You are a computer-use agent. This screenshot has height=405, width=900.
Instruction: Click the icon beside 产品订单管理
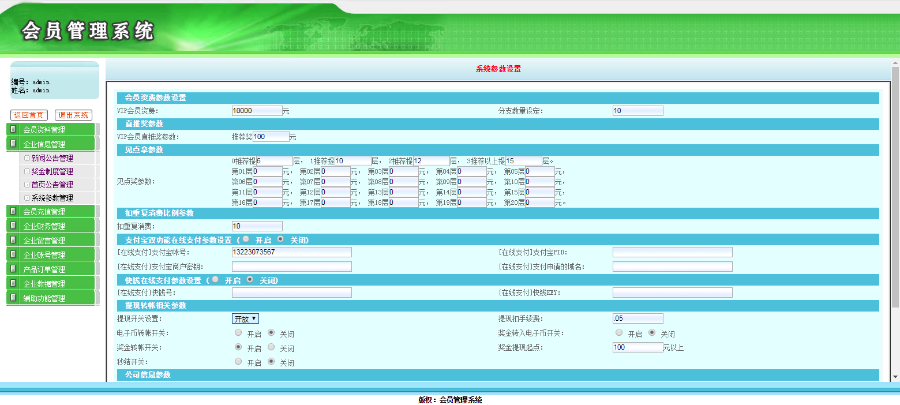tap(13, 269)
